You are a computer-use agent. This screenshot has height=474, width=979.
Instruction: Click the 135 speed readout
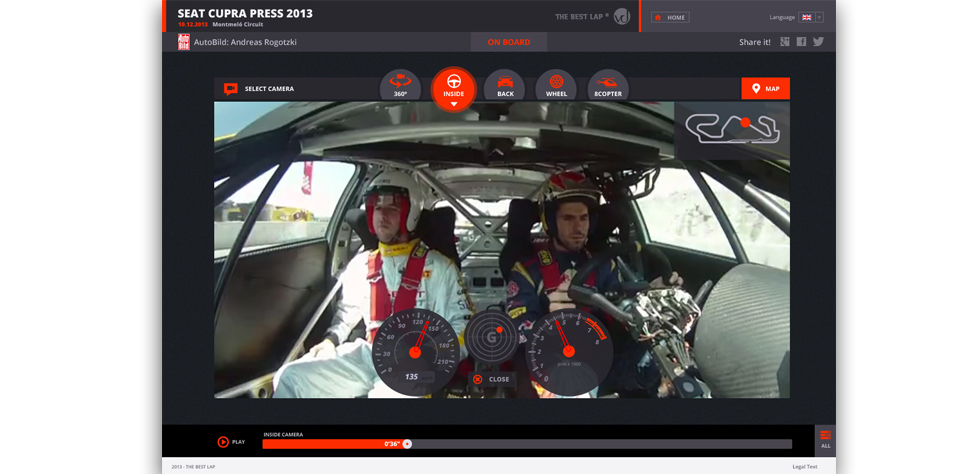411,377
